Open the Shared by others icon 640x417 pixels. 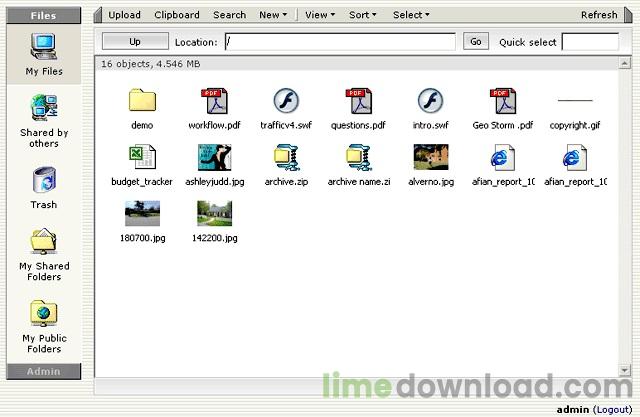pyautogui.click(x=44, y=107)
